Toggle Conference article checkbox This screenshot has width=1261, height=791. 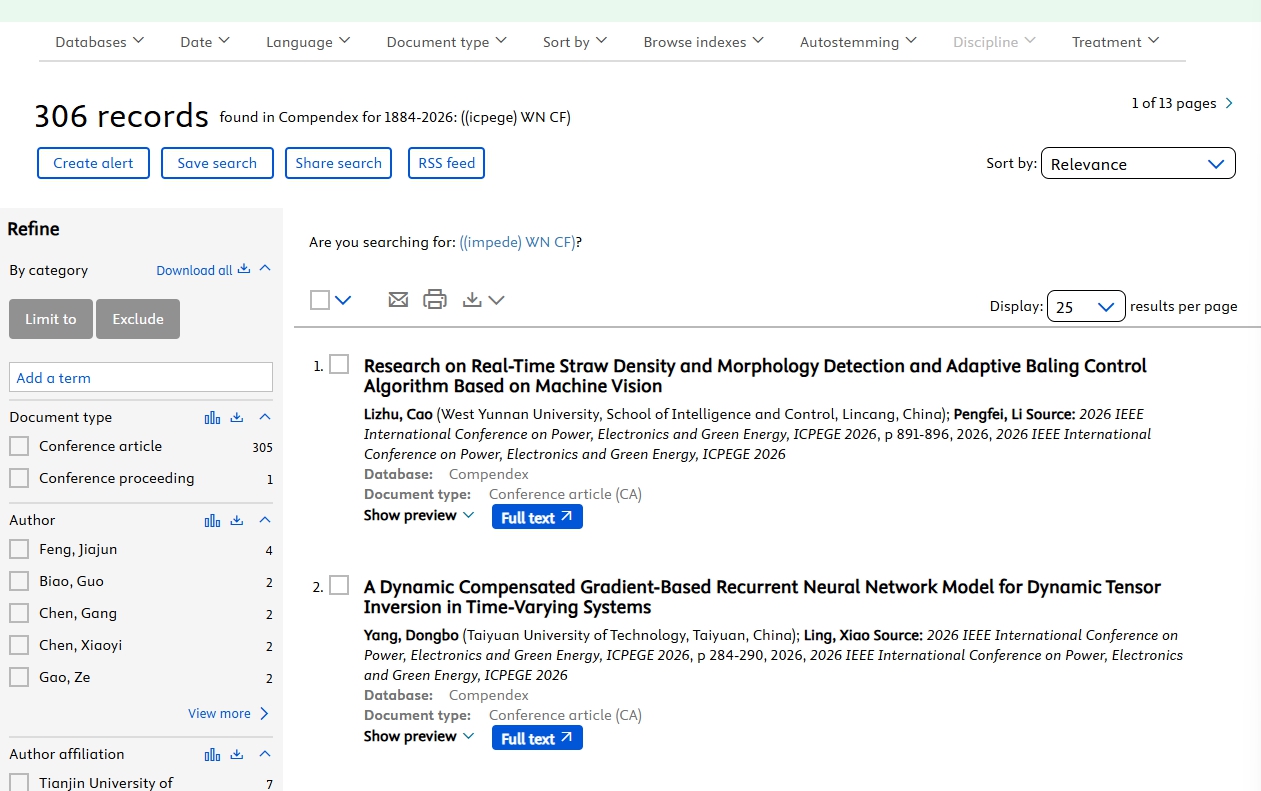click(19, 446)
